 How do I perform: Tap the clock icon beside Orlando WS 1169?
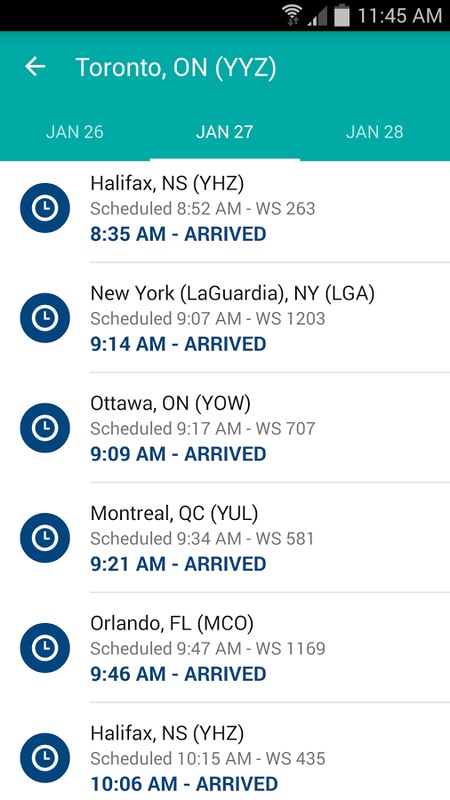pyautogui.click(x=45, y=648)
